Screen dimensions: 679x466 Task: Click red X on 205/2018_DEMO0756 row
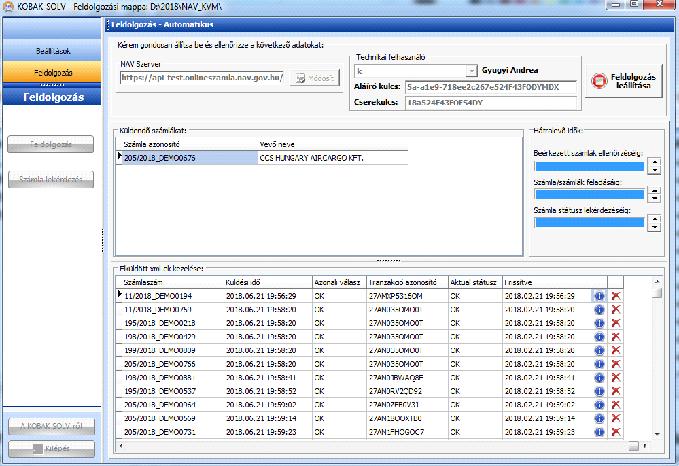(615, 364)
